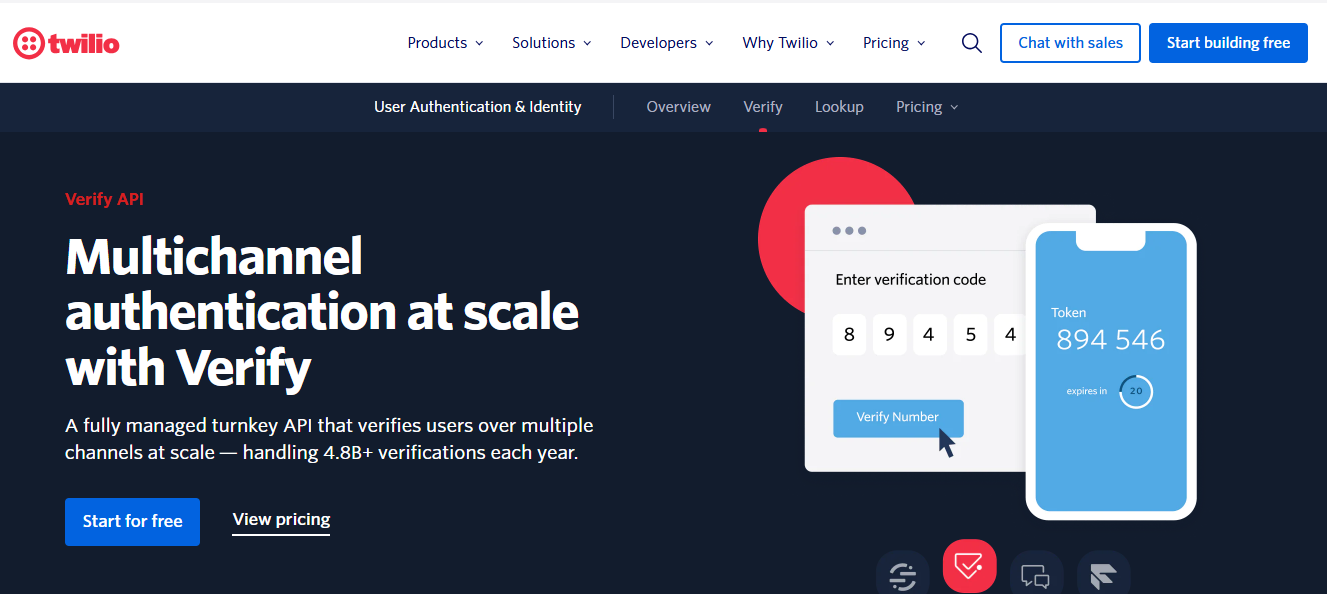Expand the Products dropdown
Viewport: 1327px width, 594px height.
[x=444, y=43]
